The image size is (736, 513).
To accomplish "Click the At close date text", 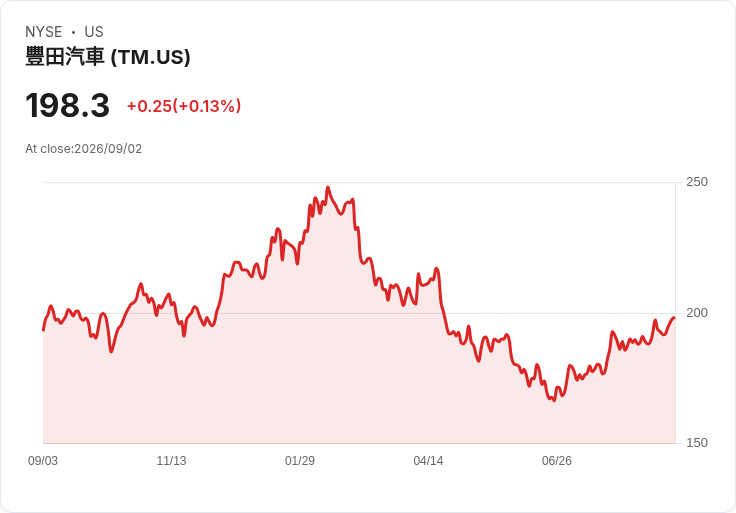I will [x=84, y=149].
